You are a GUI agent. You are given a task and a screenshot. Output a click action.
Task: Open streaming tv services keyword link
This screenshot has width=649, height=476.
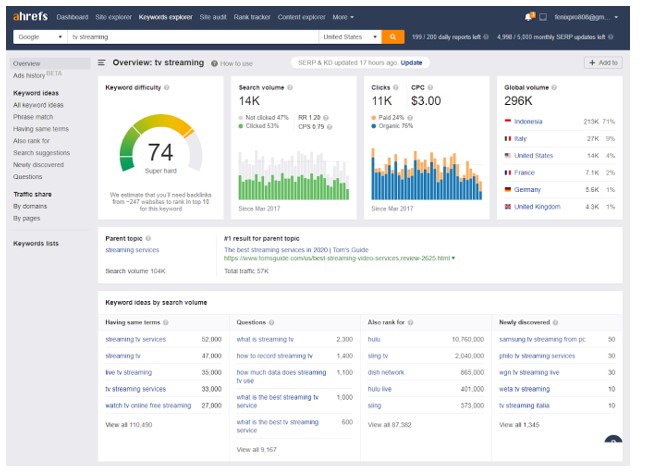tap(135, 339)
